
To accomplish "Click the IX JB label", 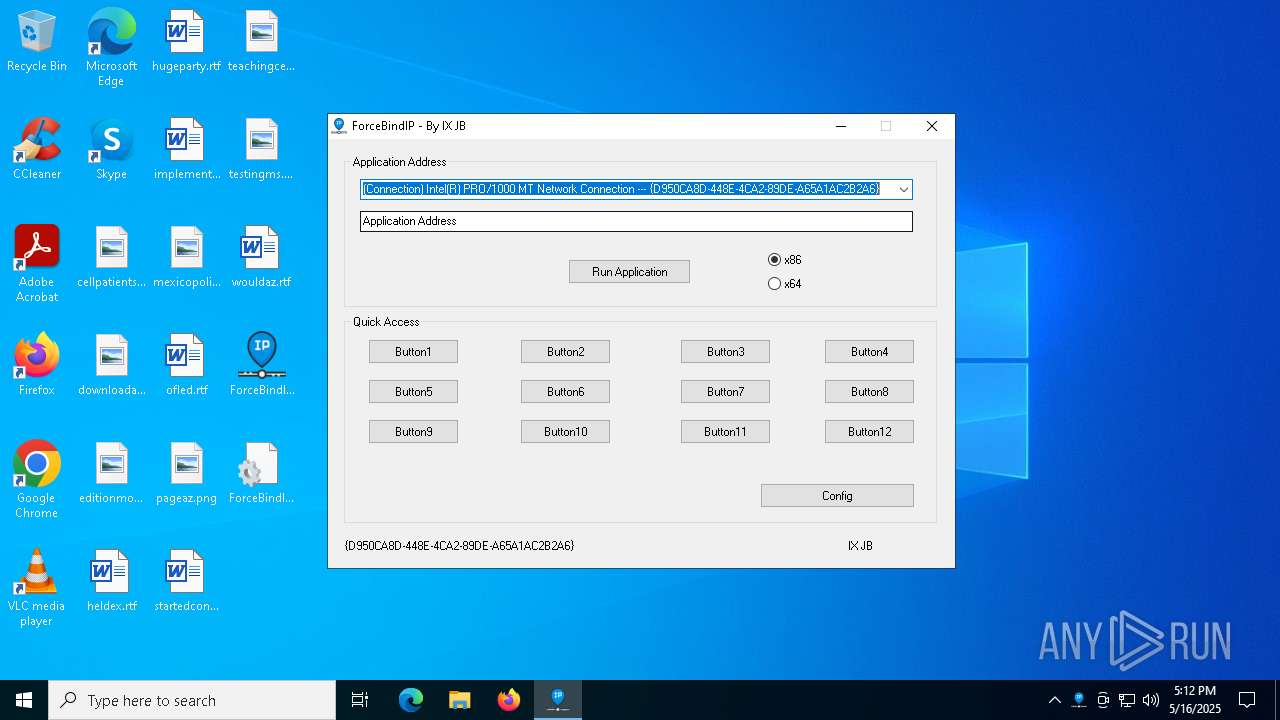I will point(860,546).
